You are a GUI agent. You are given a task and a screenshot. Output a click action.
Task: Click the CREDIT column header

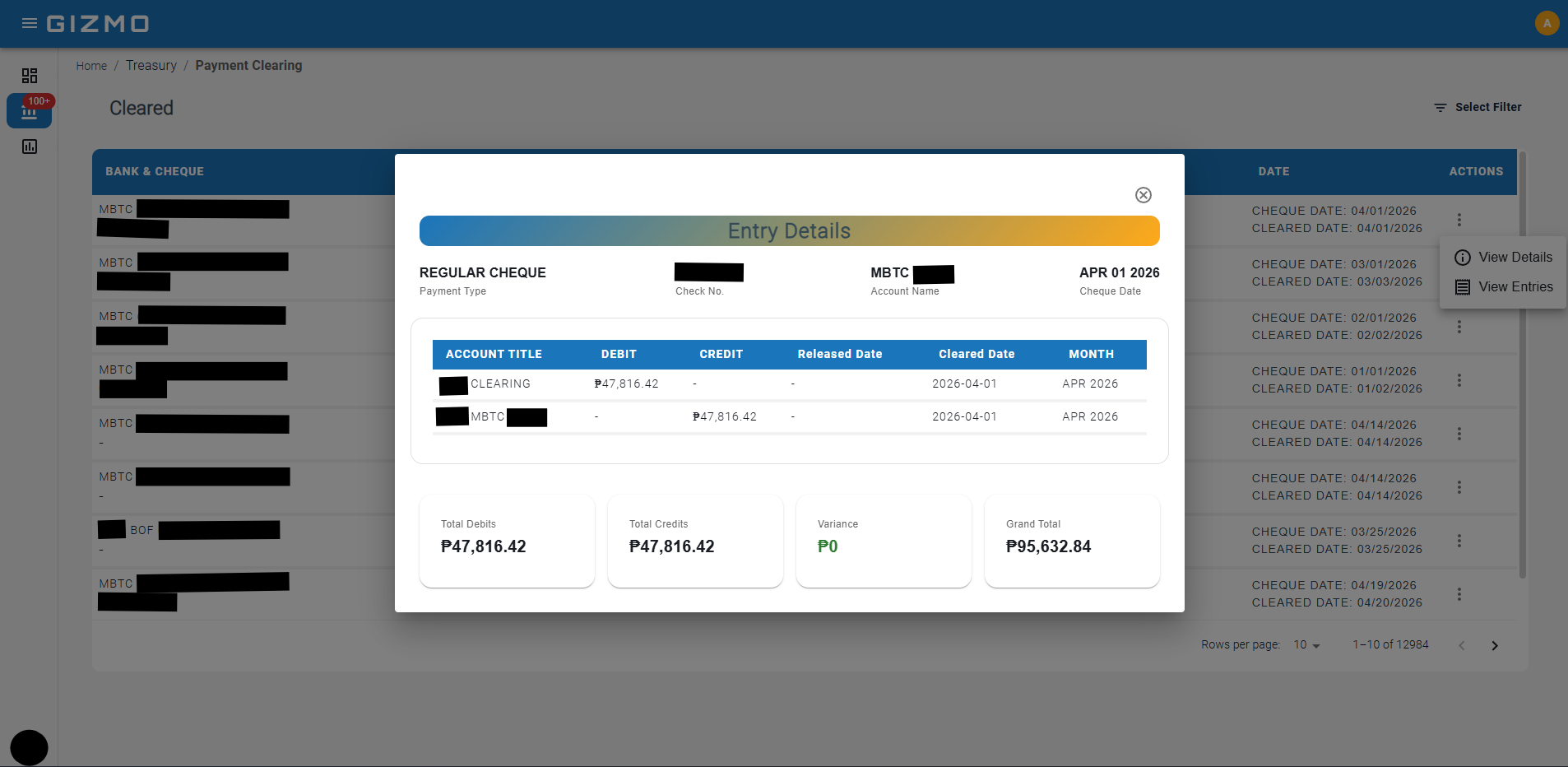[721, 354]
